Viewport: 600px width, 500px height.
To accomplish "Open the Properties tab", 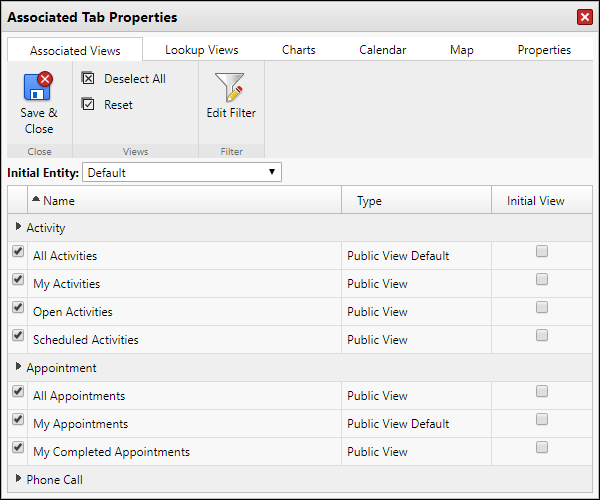I will (x=544, y=50).
